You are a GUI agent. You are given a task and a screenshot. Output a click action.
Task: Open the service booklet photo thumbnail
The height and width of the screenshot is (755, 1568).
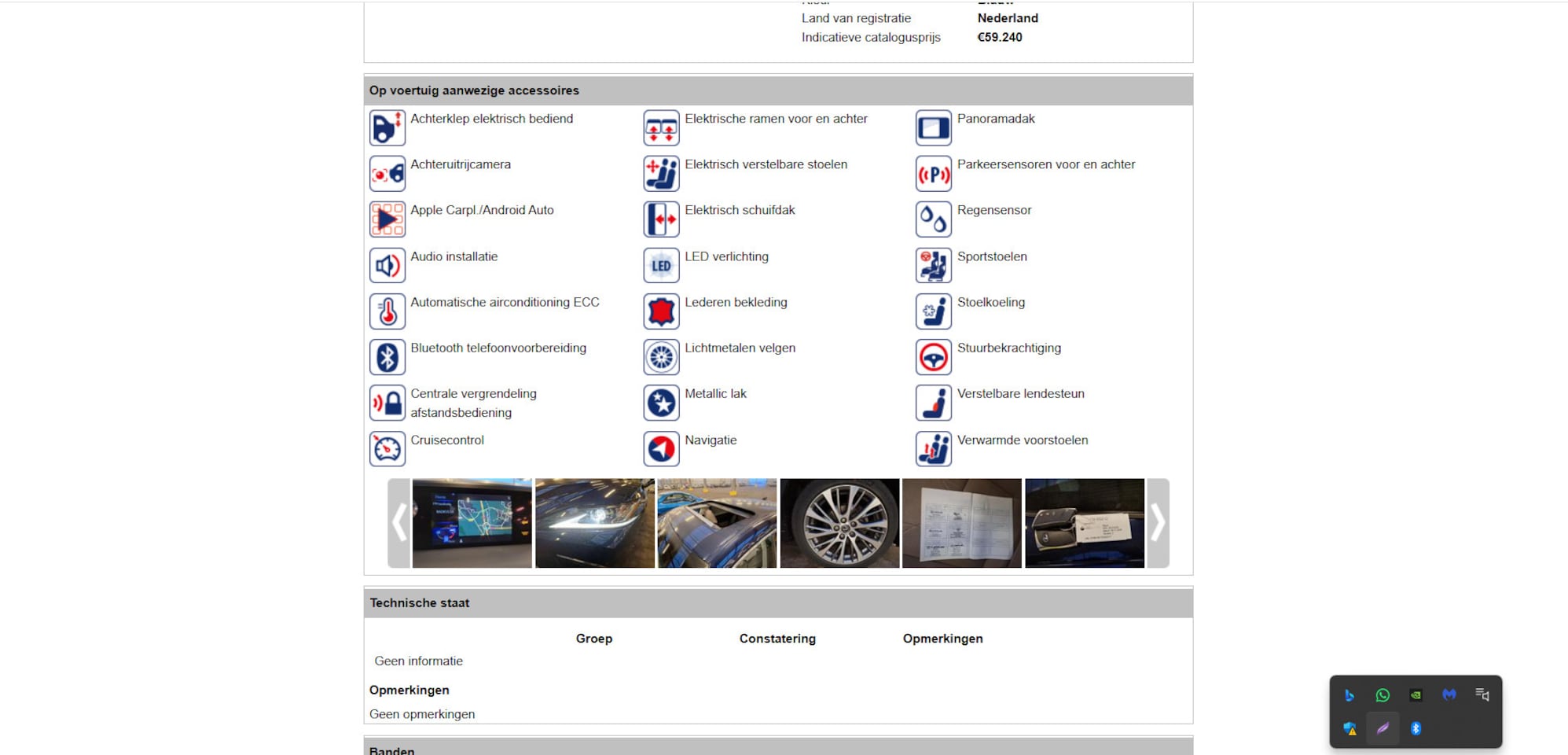coord(961,523)
